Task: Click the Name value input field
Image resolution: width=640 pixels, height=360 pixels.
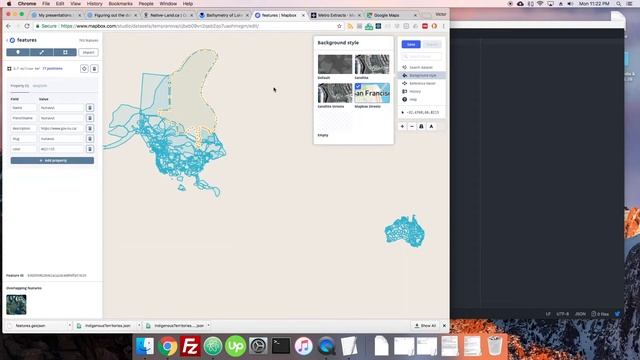Action: pyautogui.click(x=61, y=108)
